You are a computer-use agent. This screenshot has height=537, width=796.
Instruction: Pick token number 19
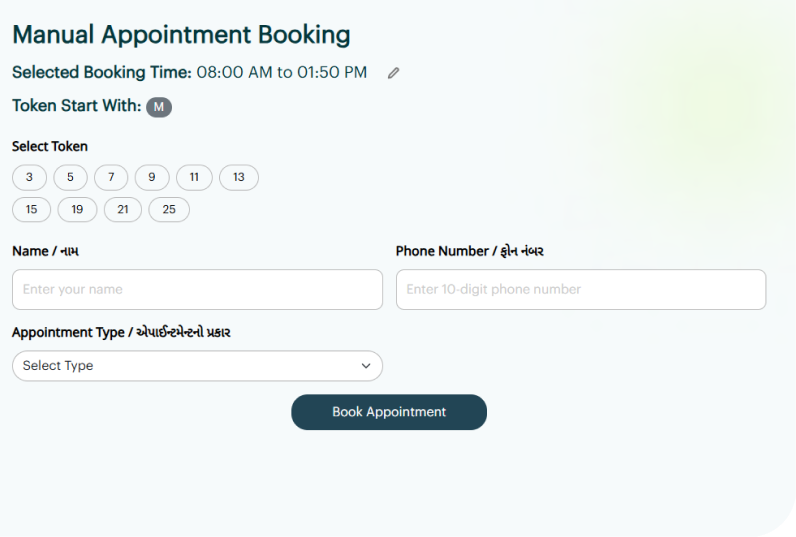[77, 210]
